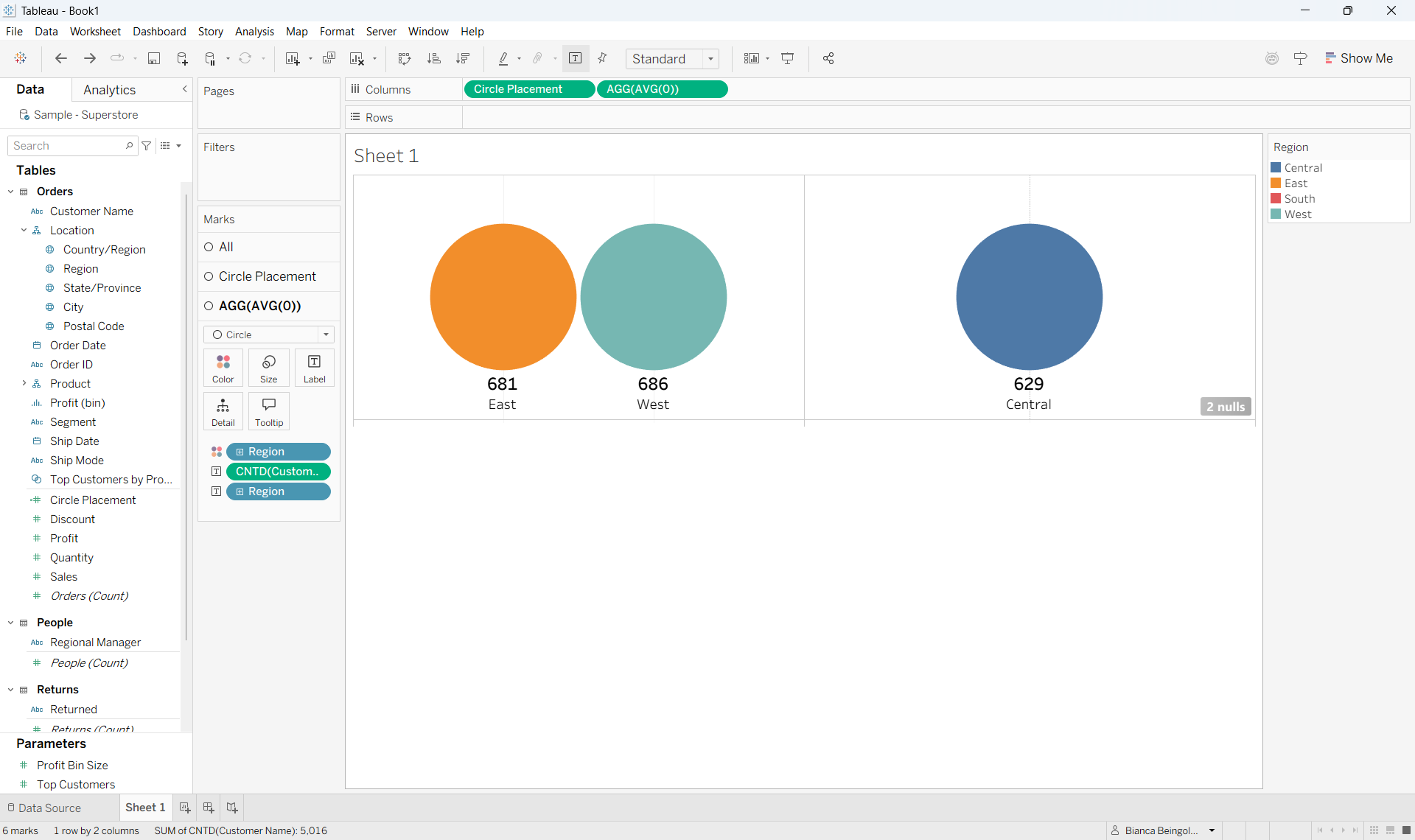Click the Redo arrow in the toolbar
Viewport: 1415px width, 840px height.
[90, 58]
